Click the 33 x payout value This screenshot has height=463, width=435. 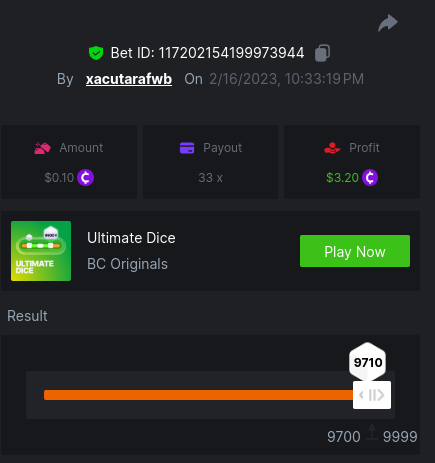[210, 178]
